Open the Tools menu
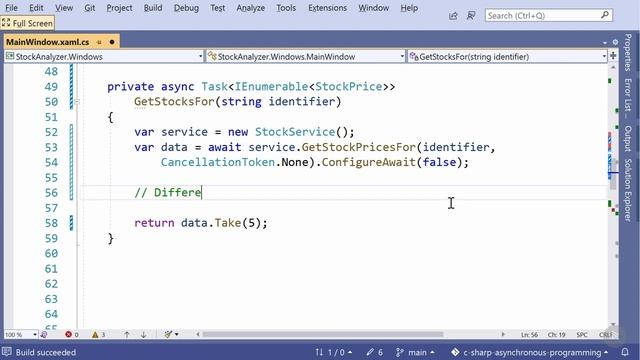The width and height of the screenshot is (640, 360). point(286,8)
